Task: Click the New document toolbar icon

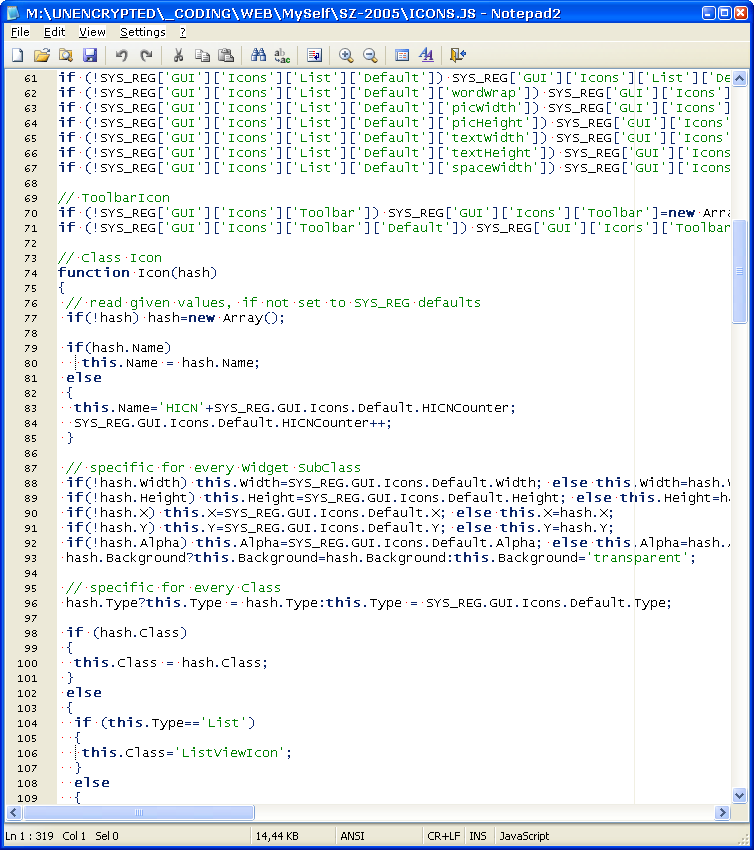Action: 18,55
